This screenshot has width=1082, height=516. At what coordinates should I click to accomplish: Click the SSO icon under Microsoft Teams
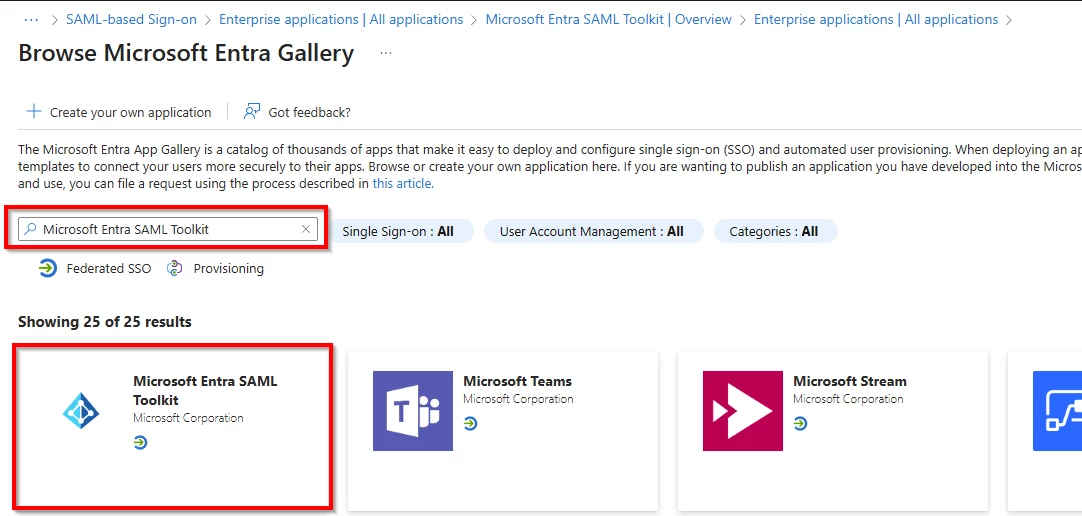[471, 424]
